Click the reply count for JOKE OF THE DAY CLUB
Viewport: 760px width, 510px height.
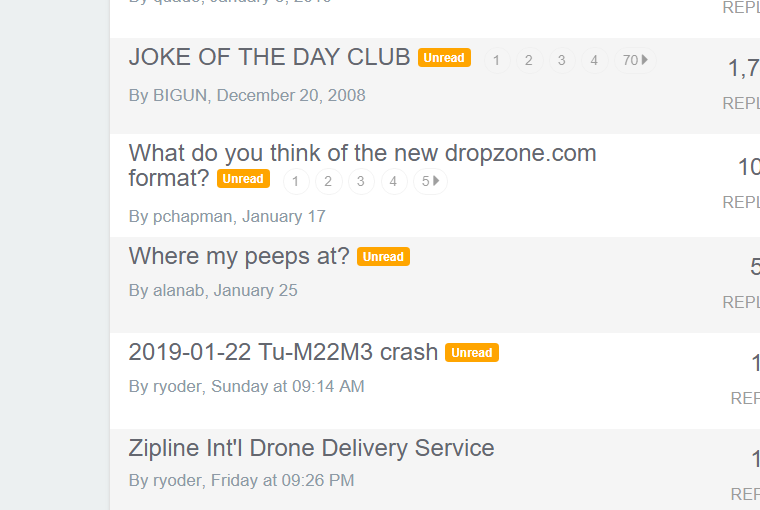(x=744, y=68)
